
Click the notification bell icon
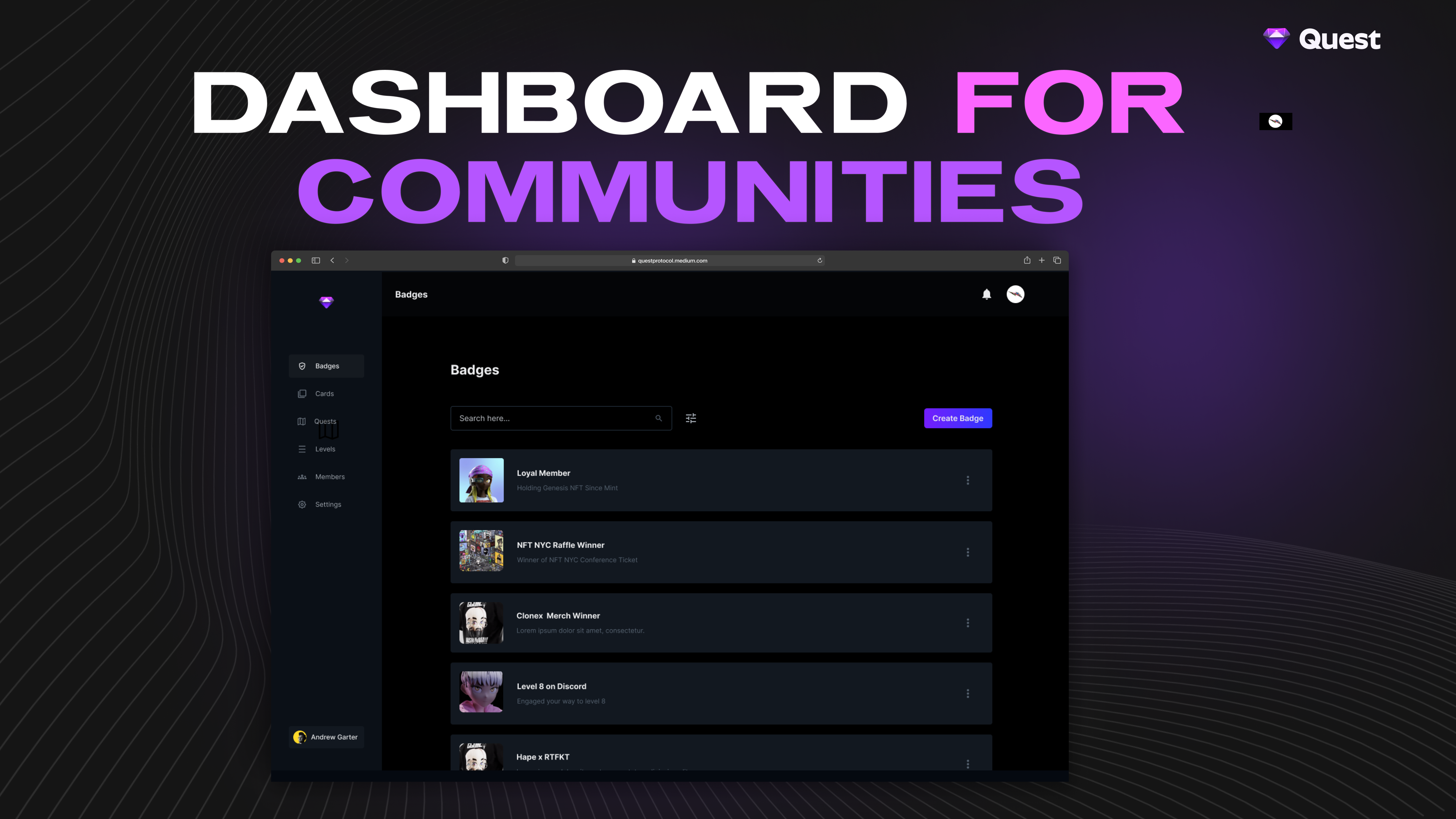pyautogui.click(x=986, y=294)
